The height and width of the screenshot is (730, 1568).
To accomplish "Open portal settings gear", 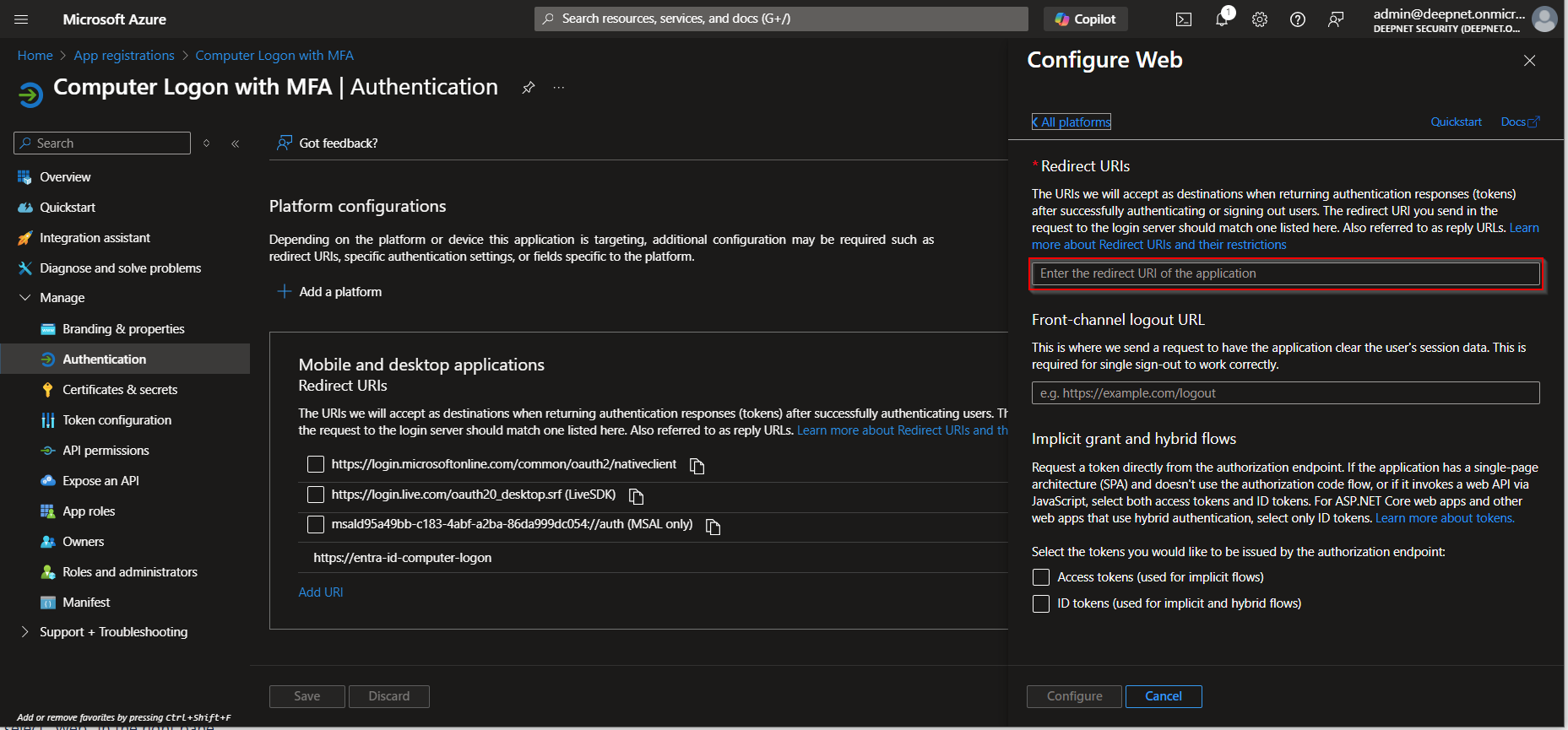I will tap(1260, 19).
